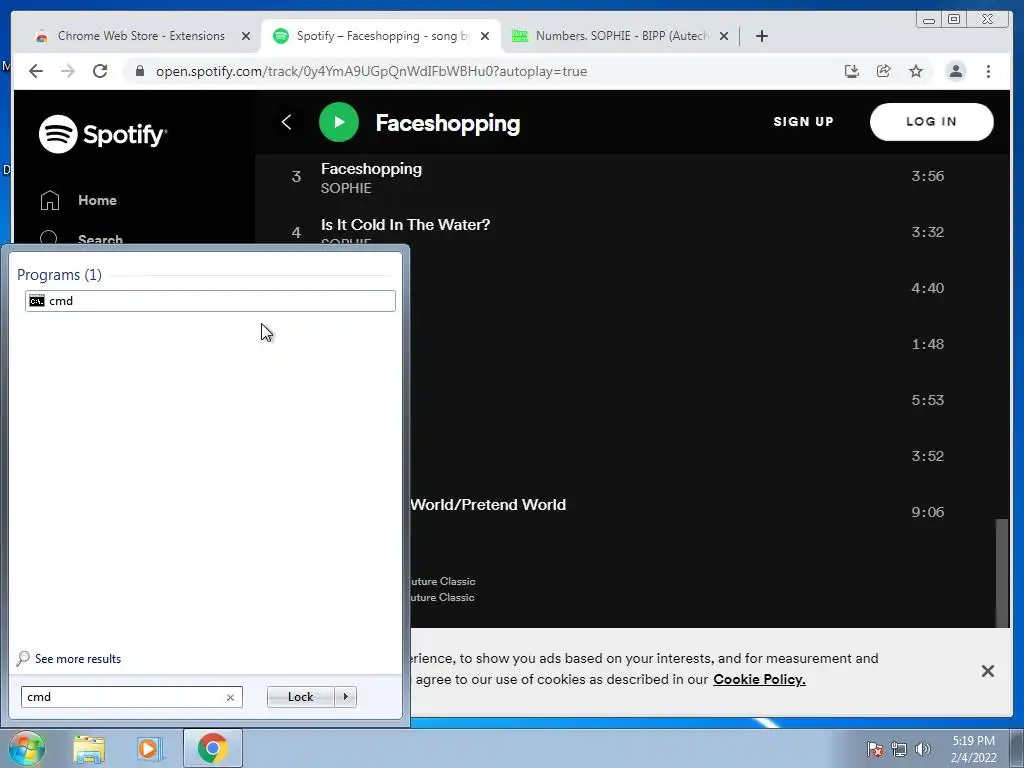This screenshot has width=1024, height=768.
Task: Click the Spotify page scrollbar thumb
Action: pyautogui.click(x=1002, y=572)
